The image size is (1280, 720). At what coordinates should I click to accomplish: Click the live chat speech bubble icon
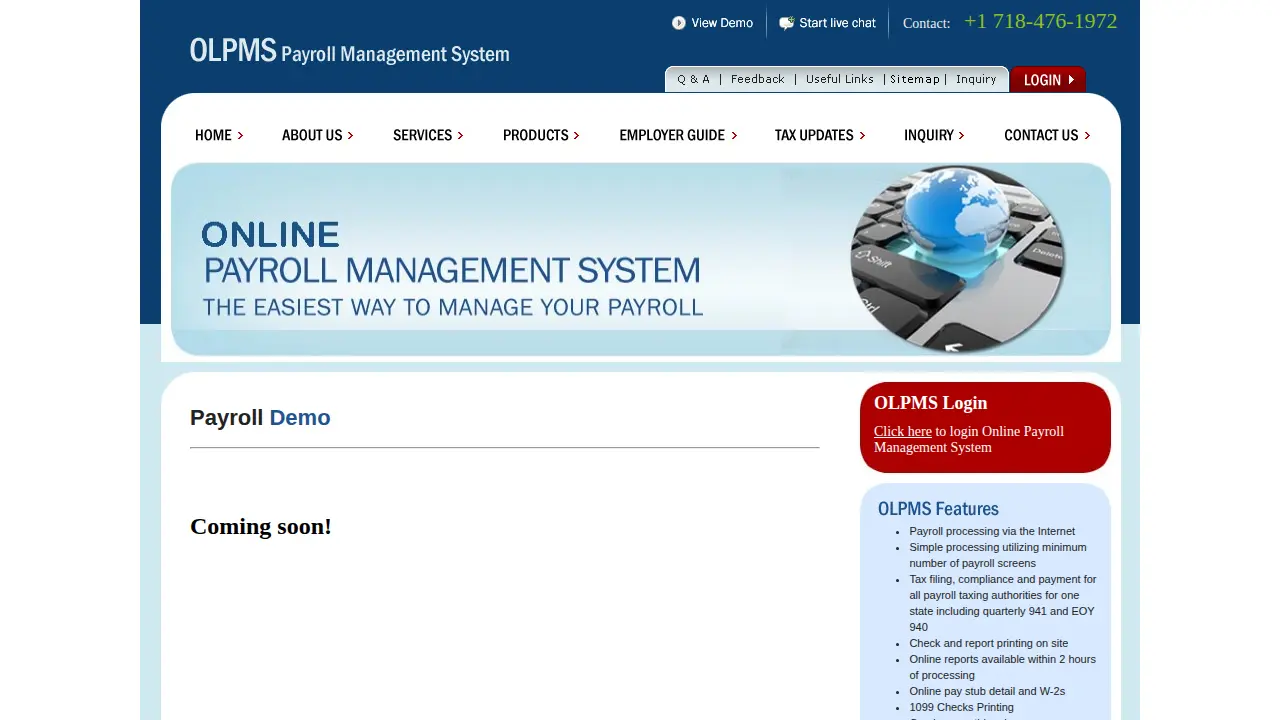tap(787, 23)
